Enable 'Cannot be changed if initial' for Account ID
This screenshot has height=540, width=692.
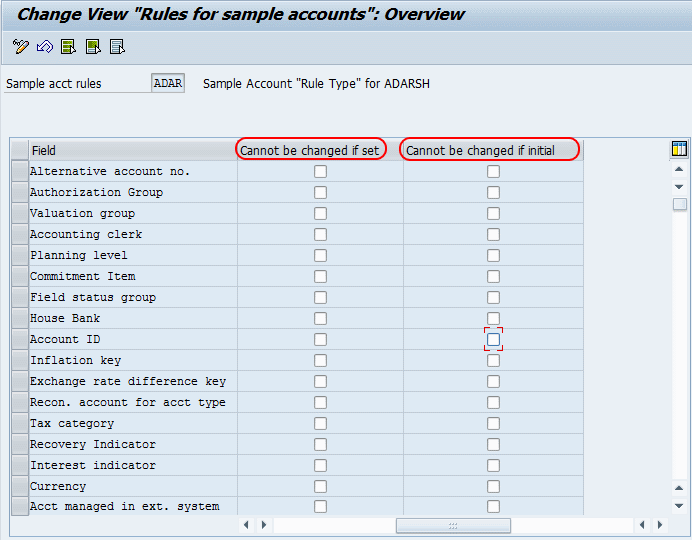coord(493,340)
